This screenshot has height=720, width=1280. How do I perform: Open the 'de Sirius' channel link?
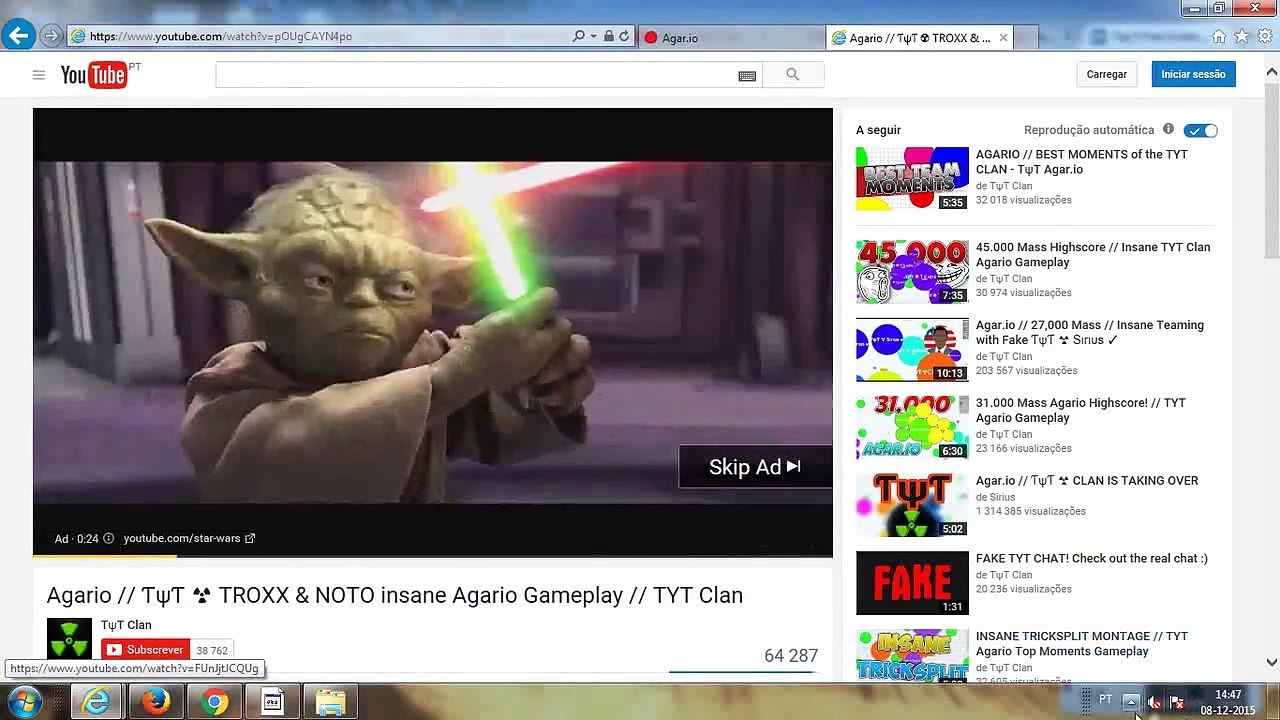[995, 497]
